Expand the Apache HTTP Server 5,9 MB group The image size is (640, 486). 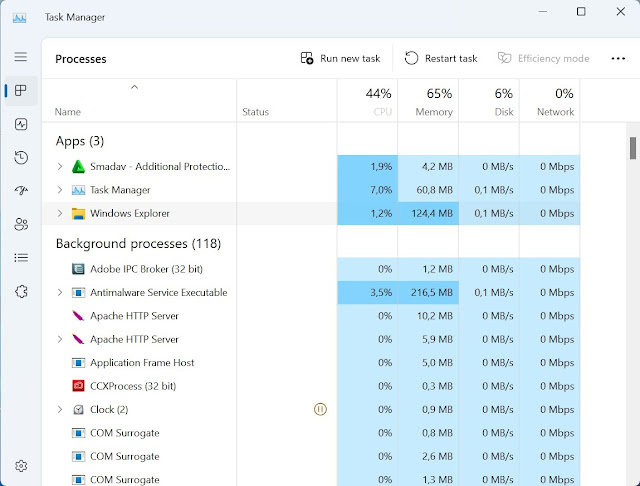pos(60,339)
